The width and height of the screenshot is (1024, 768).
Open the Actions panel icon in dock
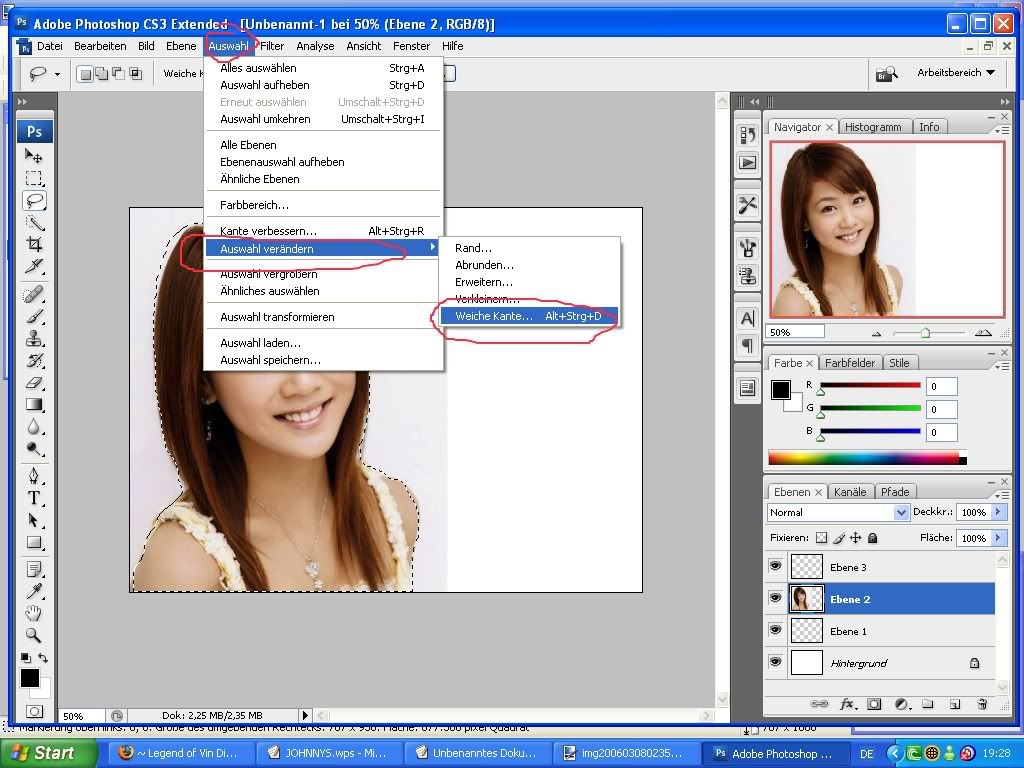(x=748, y=163)
